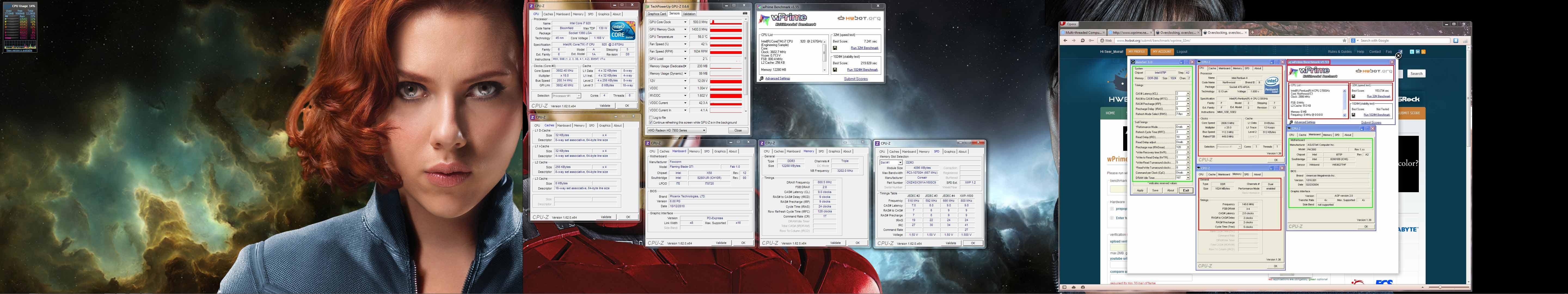The image size is (1568, 294).
Task: Select the active Overclocking Opera tab
Action: [1225, 32]
